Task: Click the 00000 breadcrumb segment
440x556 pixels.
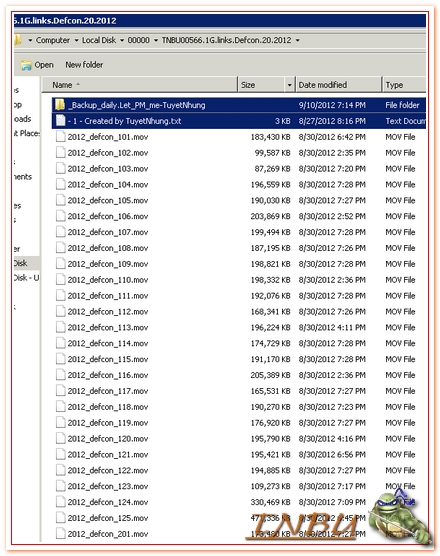Action: (x=139, y=40)
